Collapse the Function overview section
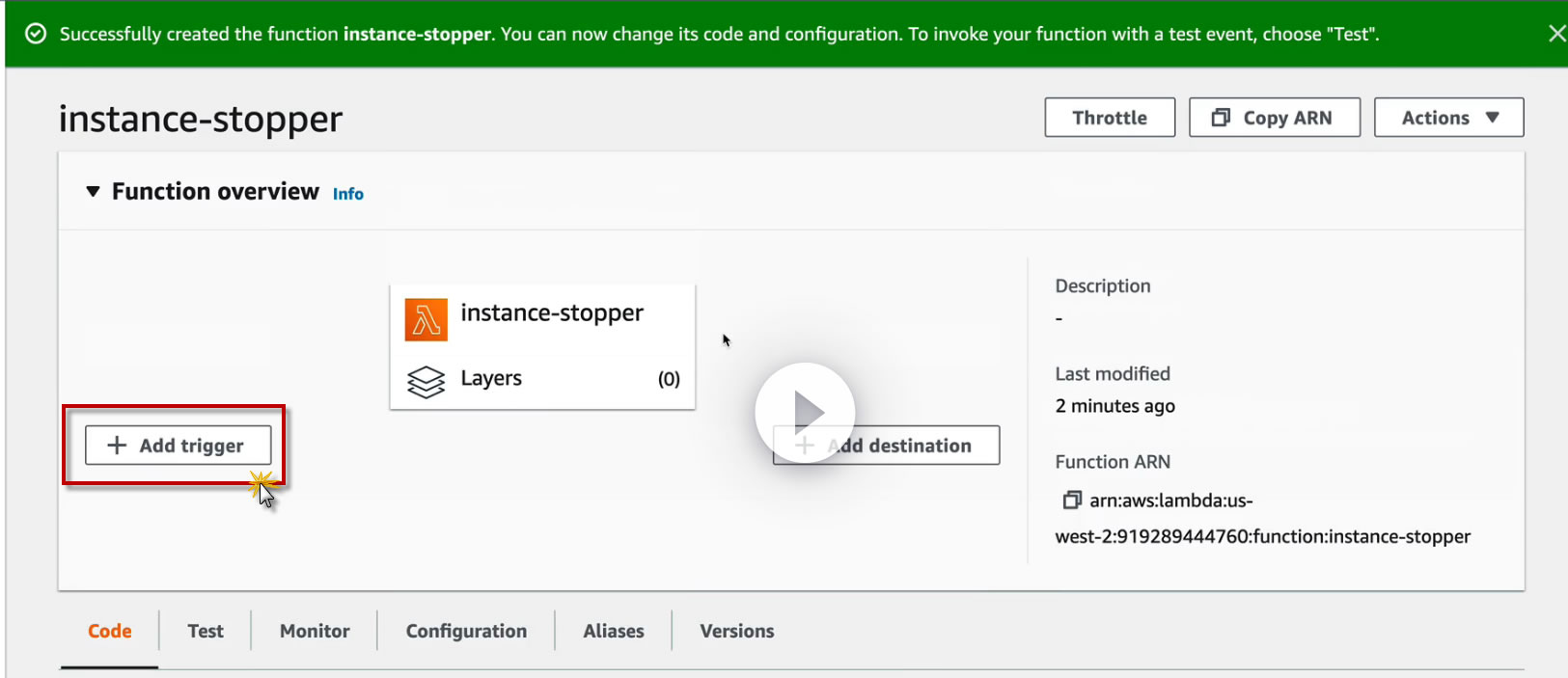Image resolution: width=1568 pixels, height=678 pixels. 93,192
